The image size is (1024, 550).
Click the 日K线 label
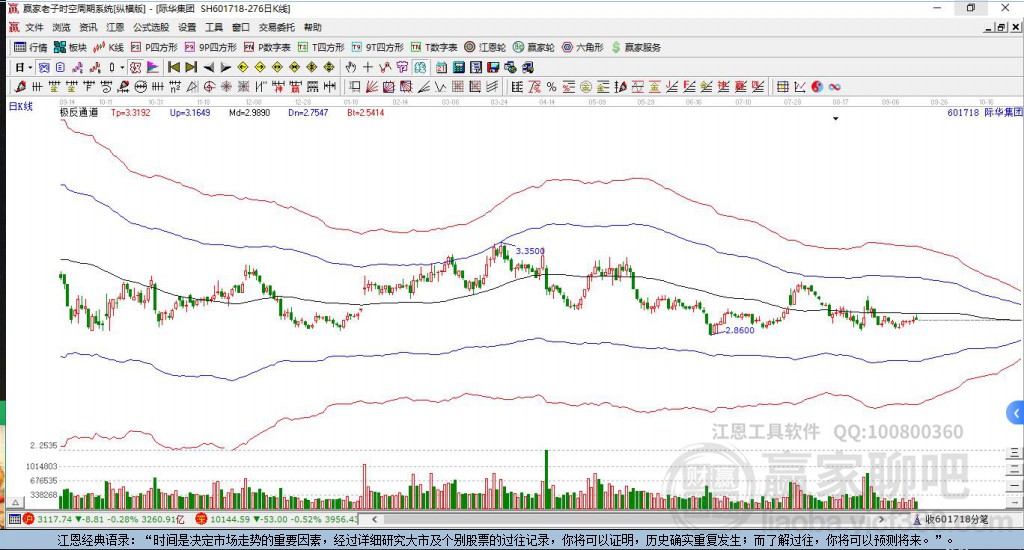[20, 106]
